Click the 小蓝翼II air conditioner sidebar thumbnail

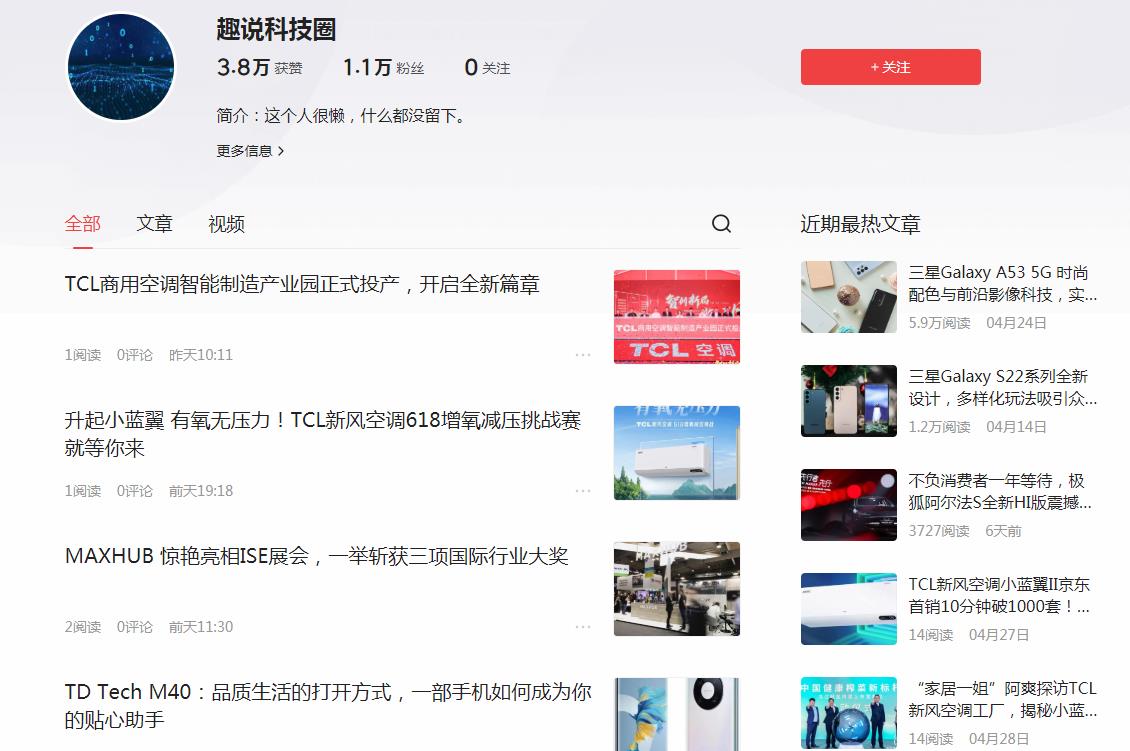pyautogui.click(x=849, y=609)
